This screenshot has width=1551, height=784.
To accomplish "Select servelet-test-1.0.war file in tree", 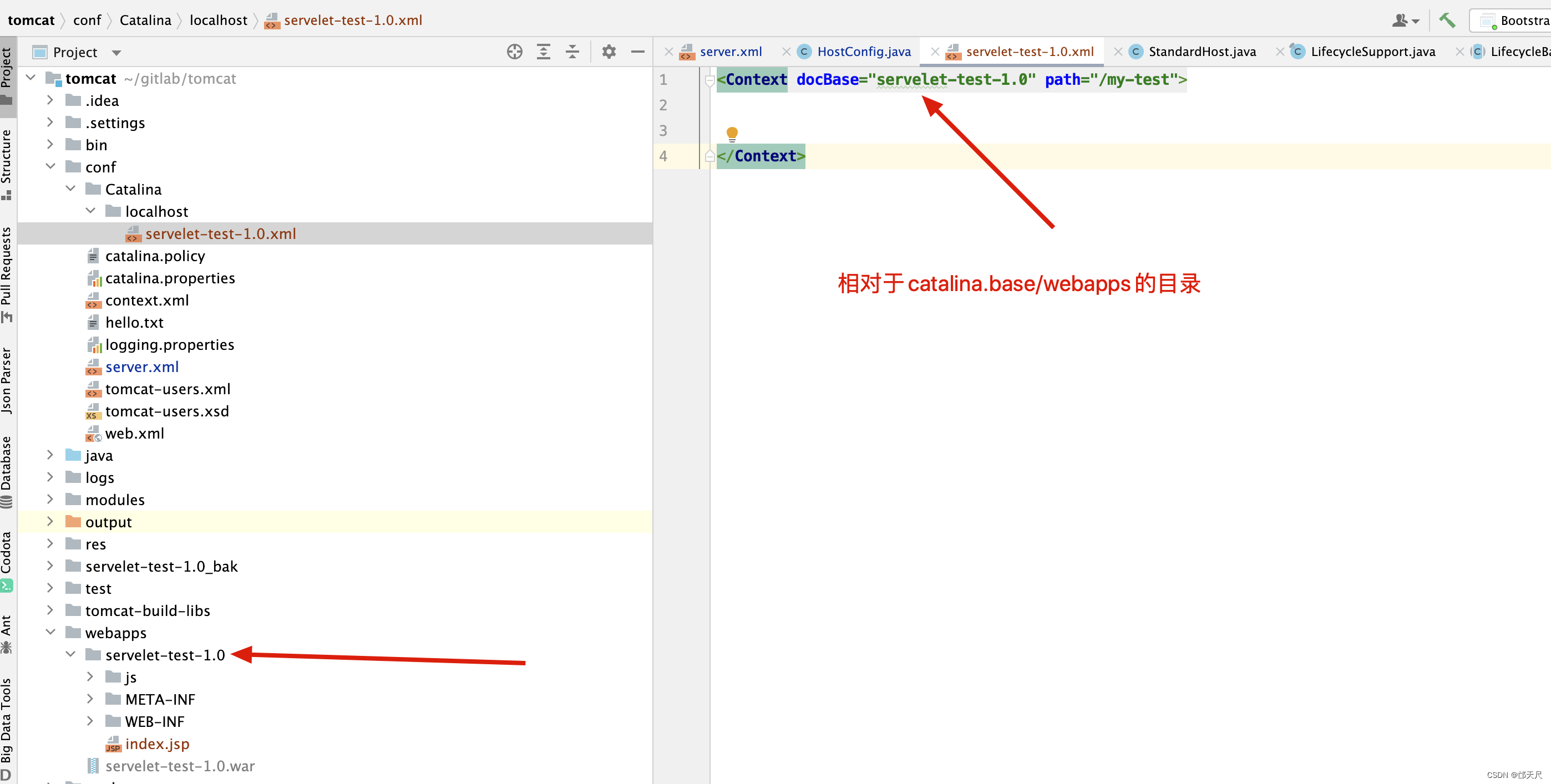I will (x=179, y=766).
